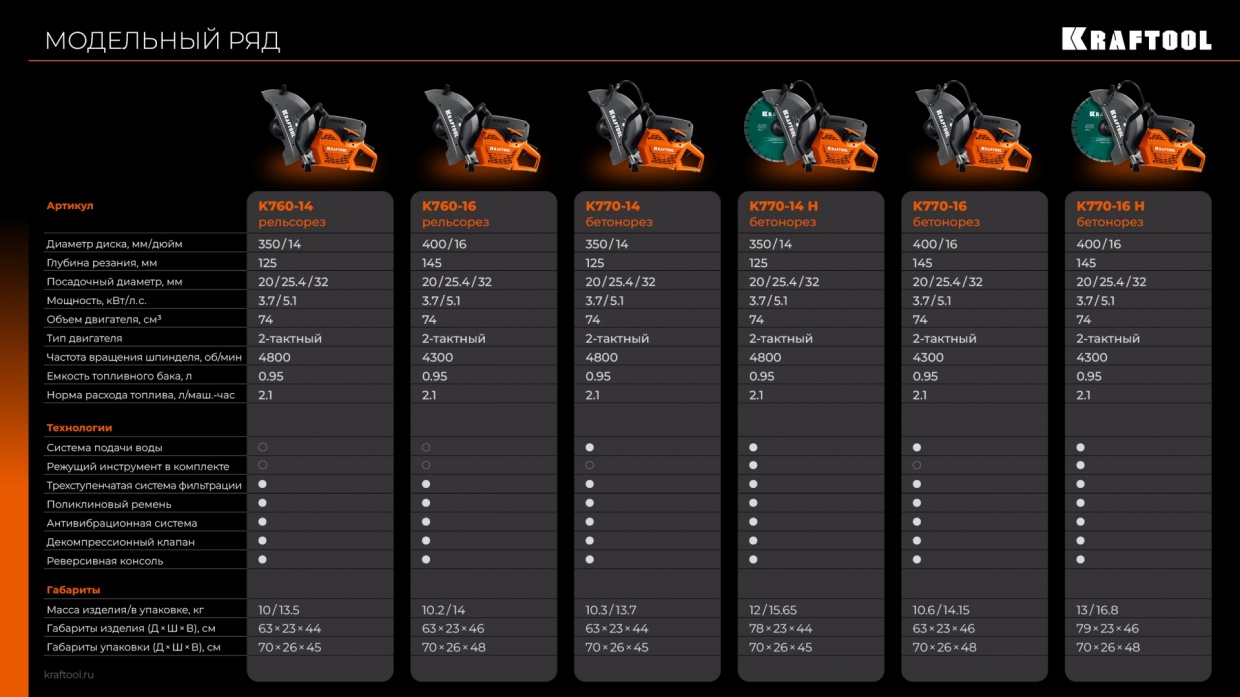Viewport: 1240px width, 697px height.
Task: Select the K760-14 cutter product image
Action: (x=320, y=130)
